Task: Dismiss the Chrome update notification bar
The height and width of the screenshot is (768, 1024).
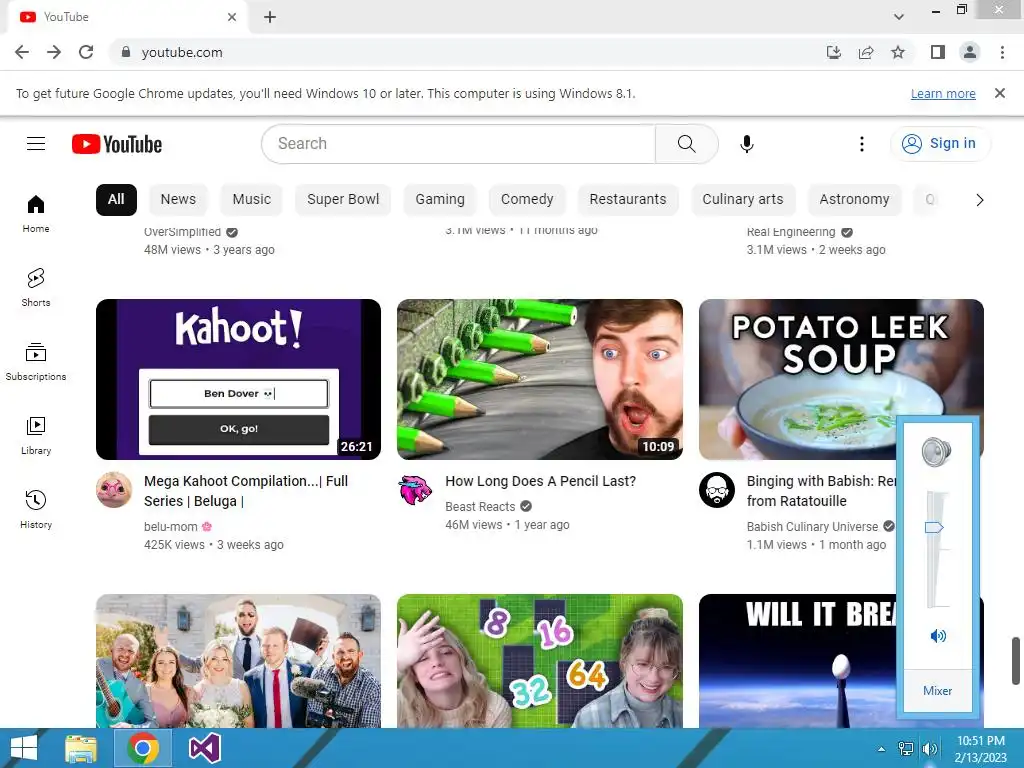Action: pos(999,93)
